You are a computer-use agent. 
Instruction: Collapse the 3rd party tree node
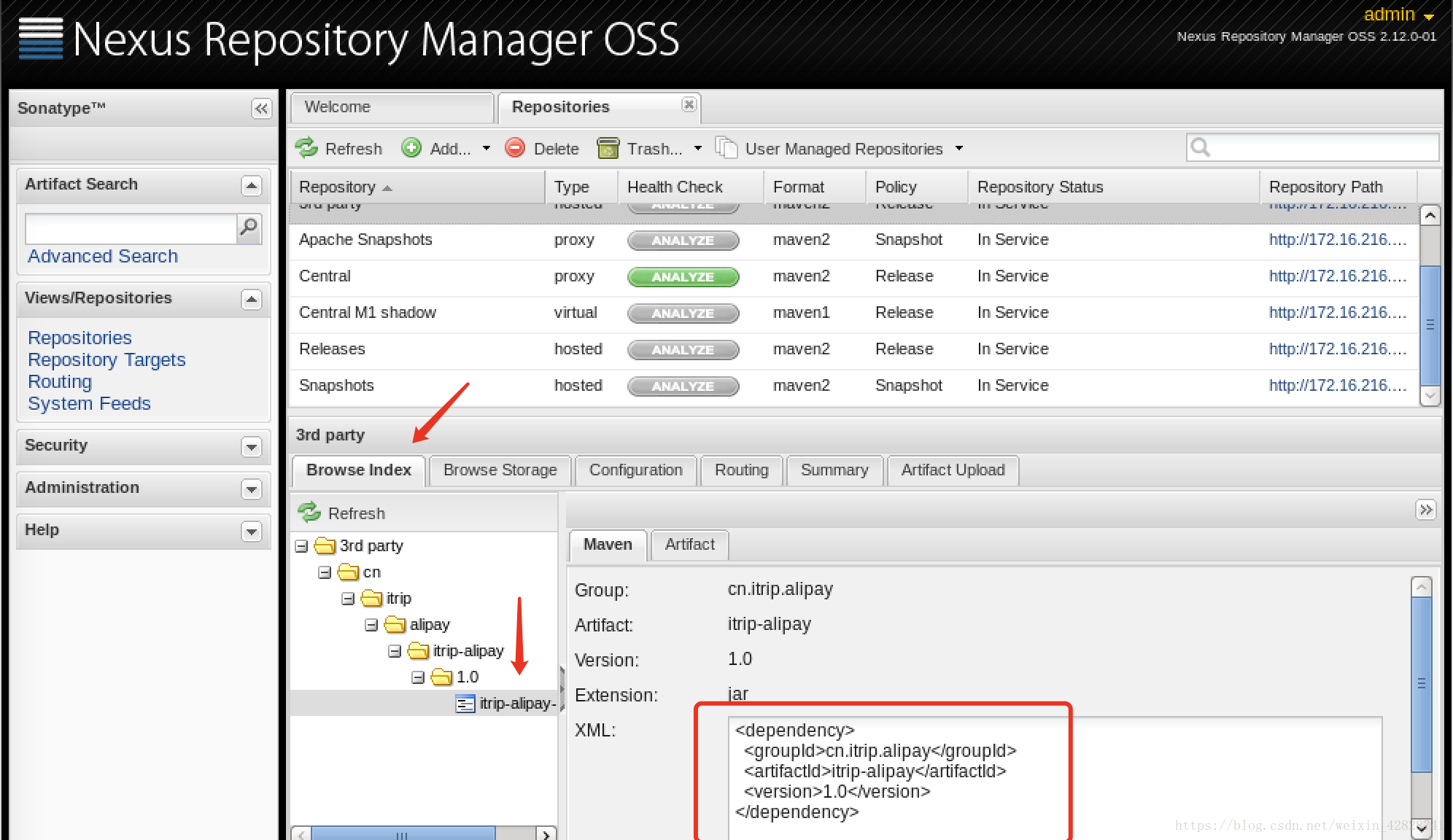click(301, 546)
